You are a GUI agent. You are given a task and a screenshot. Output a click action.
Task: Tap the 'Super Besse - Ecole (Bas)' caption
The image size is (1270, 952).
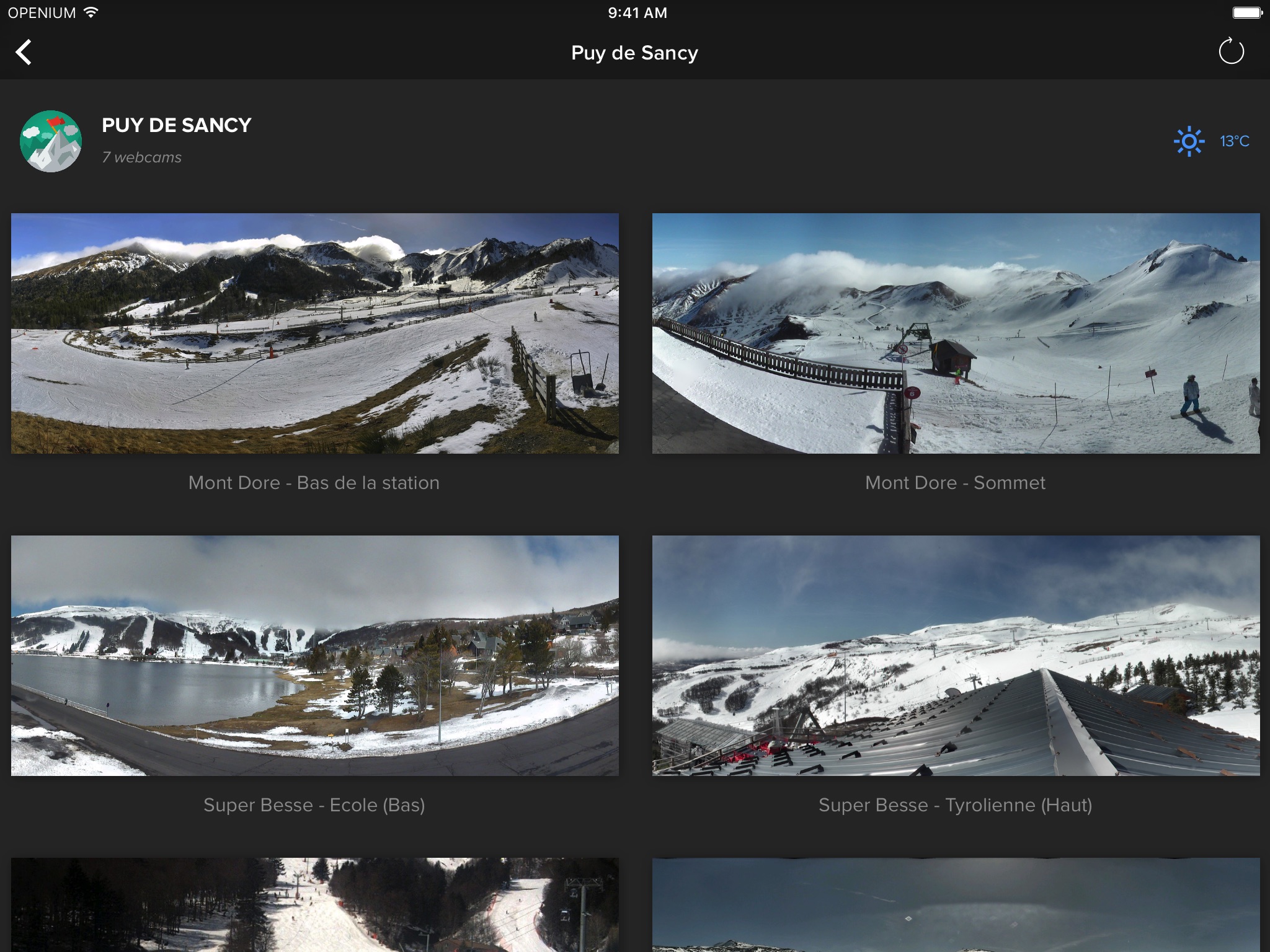(314, 805)
